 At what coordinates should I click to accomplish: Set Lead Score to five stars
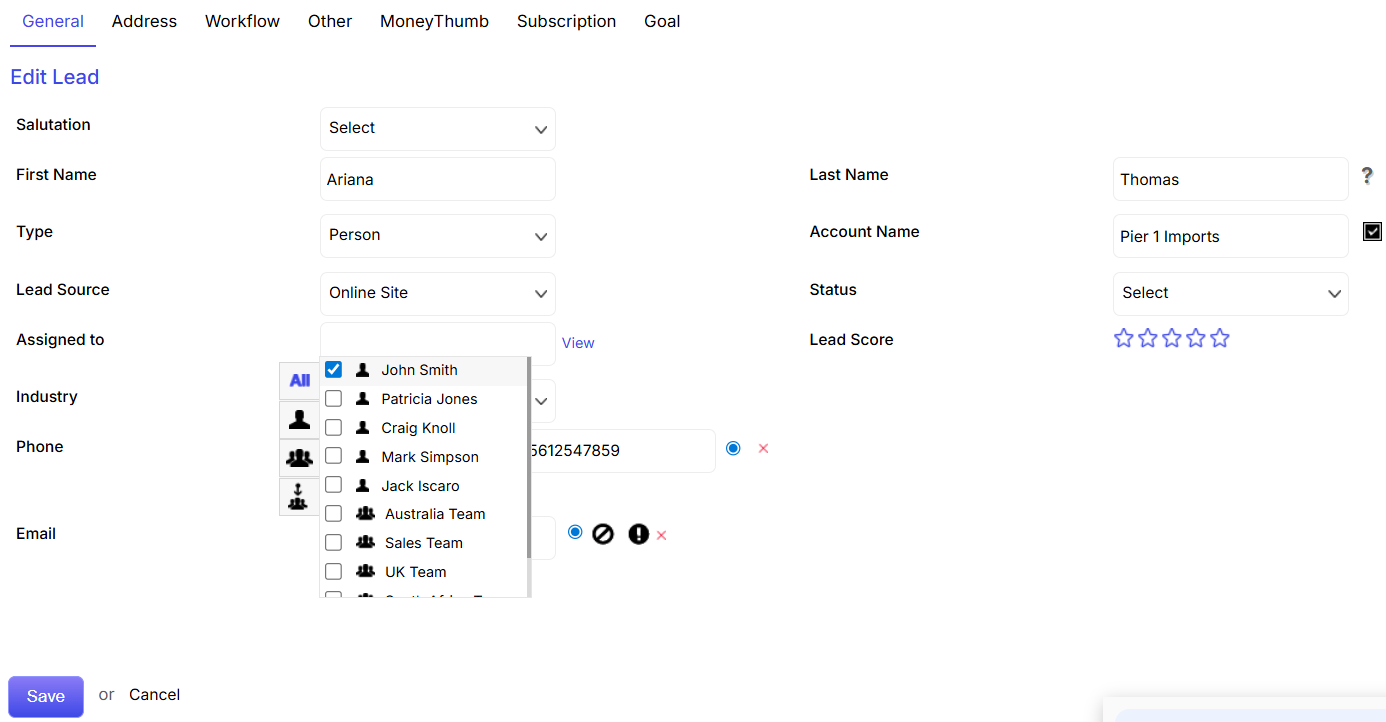tap(1219, 338)
